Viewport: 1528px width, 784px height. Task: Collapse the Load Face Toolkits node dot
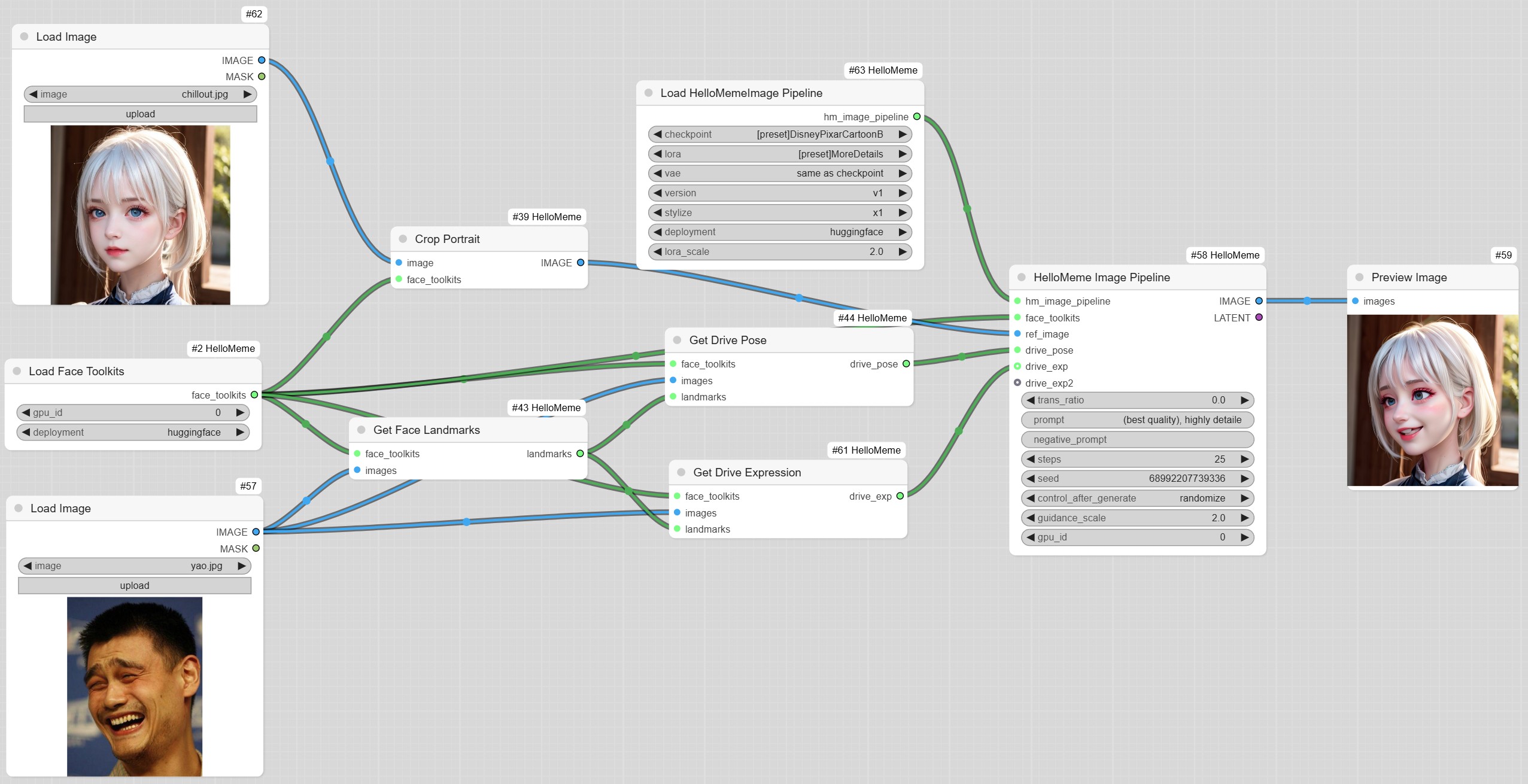17,371
